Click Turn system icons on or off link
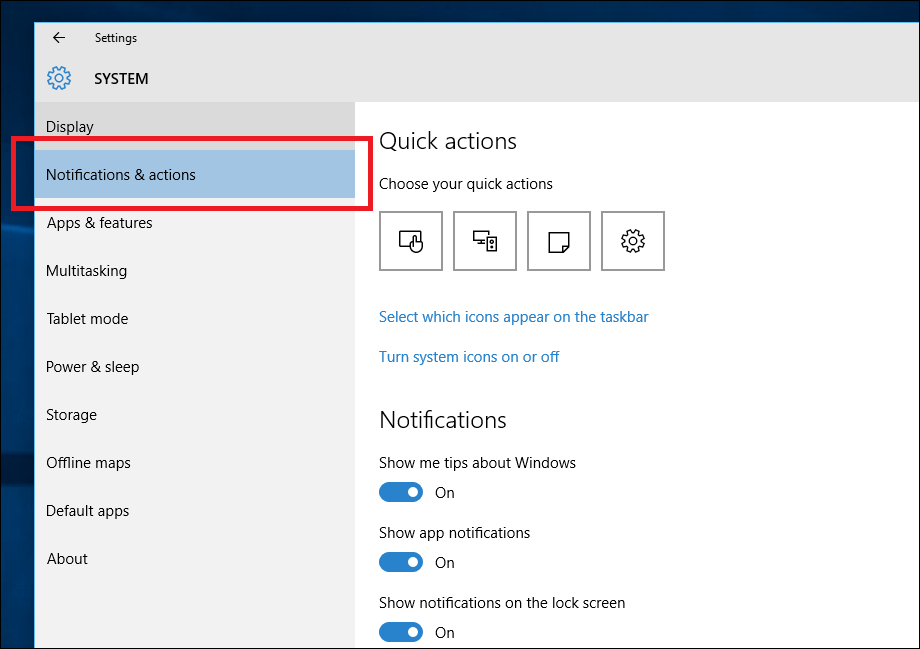 (x=469, y=357)
